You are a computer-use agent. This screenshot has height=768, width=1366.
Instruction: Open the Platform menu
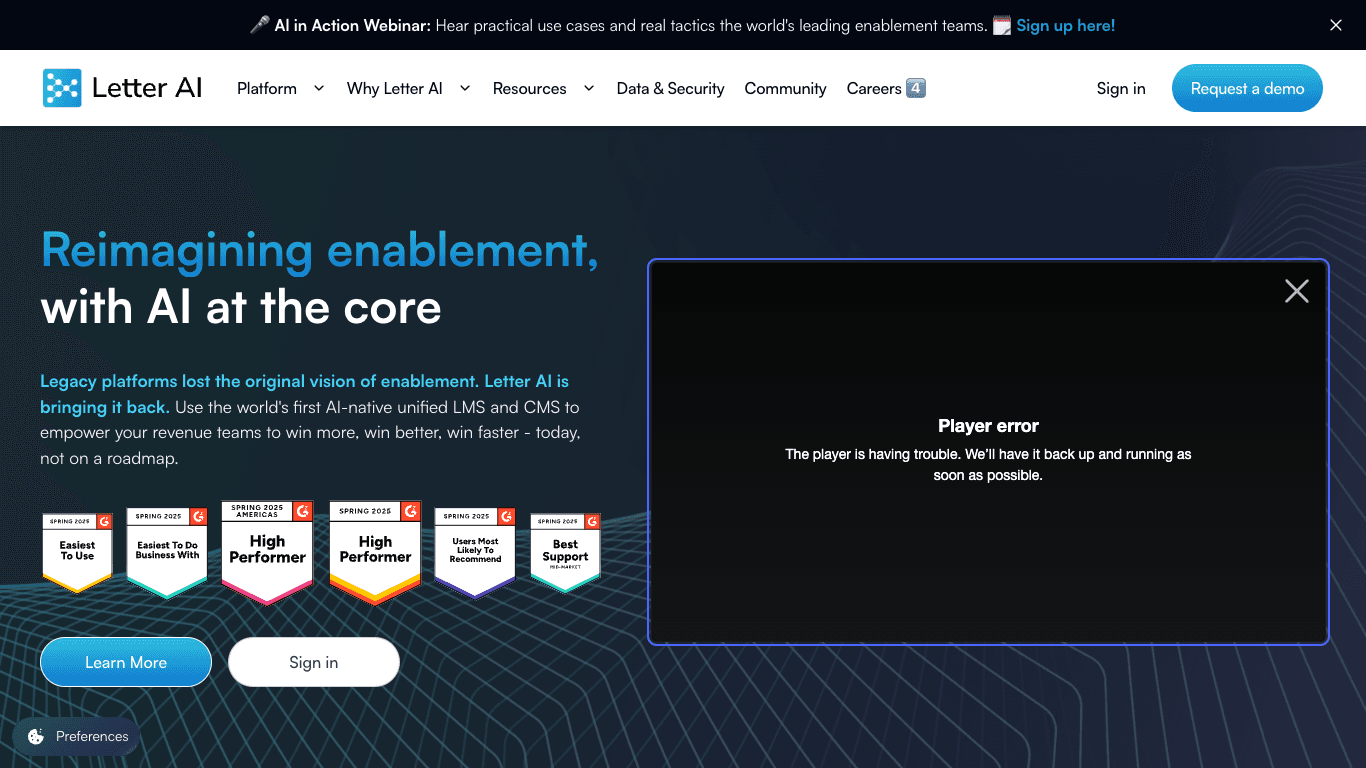point(267,88)
